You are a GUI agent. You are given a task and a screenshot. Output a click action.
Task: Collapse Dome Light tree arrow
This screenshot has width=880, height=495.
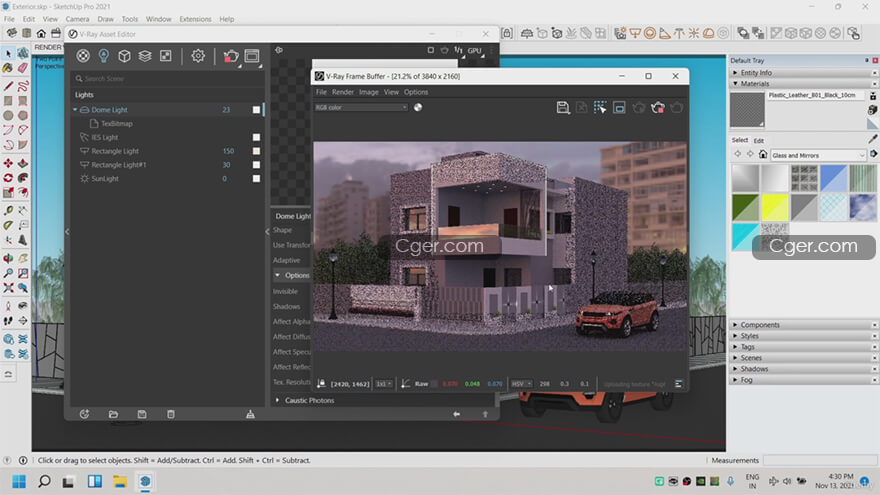point(75,110)
